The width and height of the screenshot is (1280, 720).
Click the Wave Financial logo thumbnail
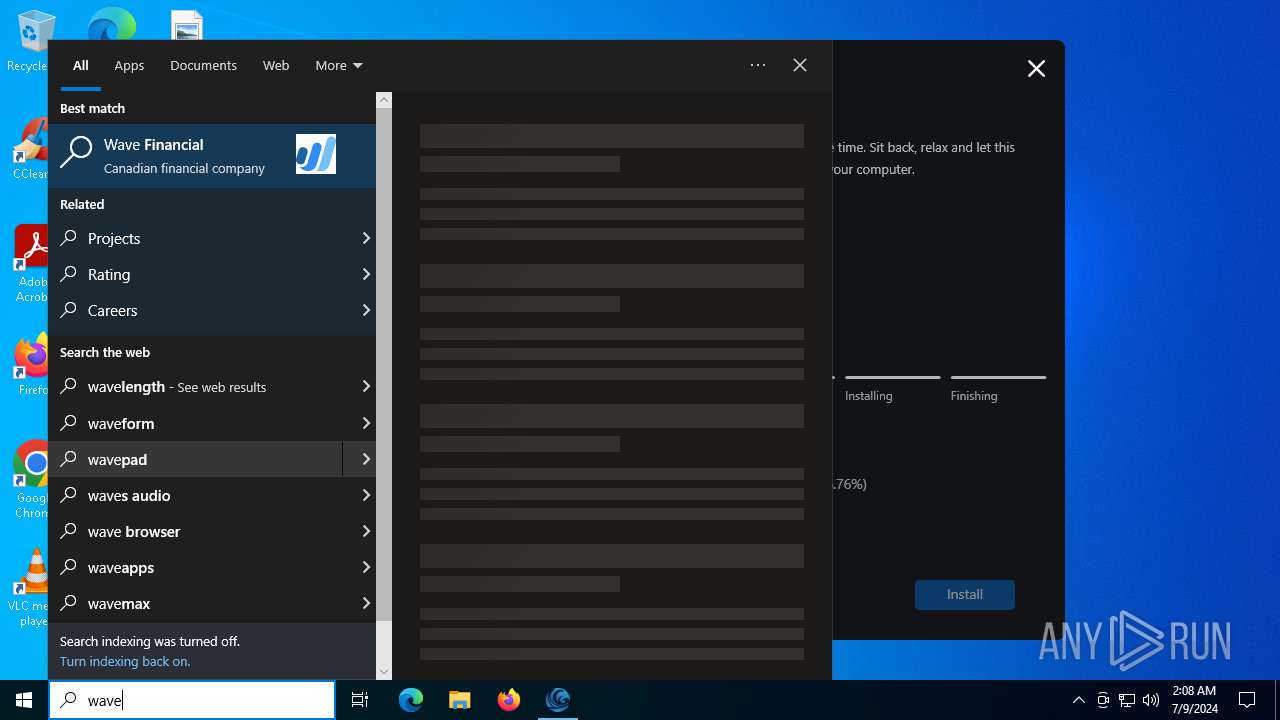click(x=316, y=154)
